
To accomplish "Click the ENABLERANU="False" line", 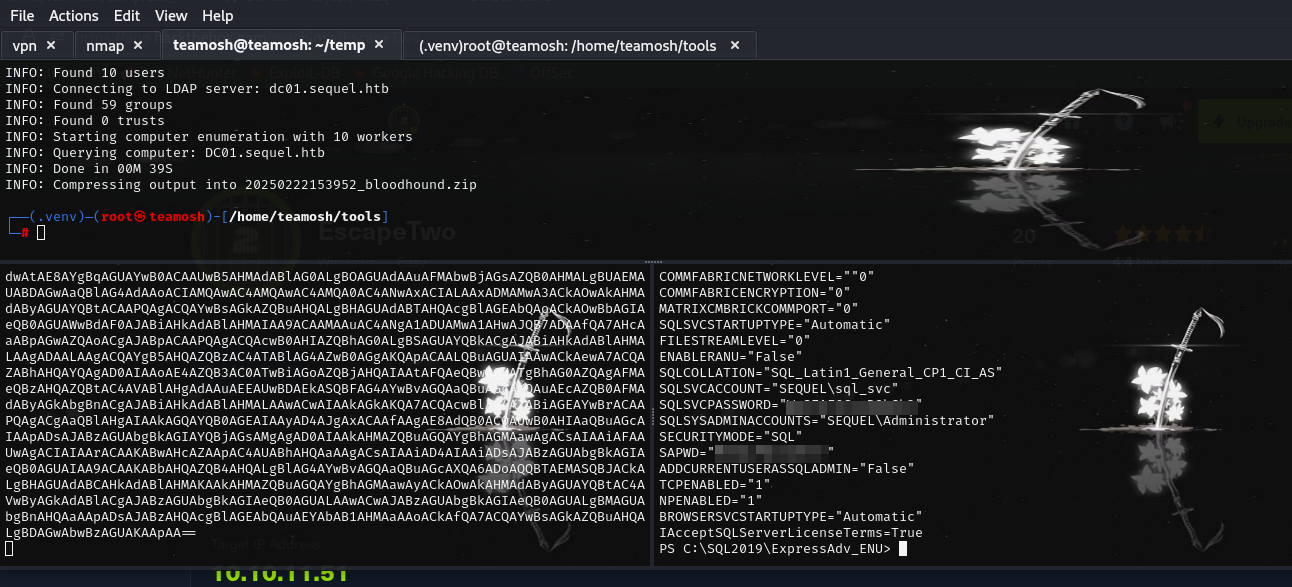I will 731,355.
